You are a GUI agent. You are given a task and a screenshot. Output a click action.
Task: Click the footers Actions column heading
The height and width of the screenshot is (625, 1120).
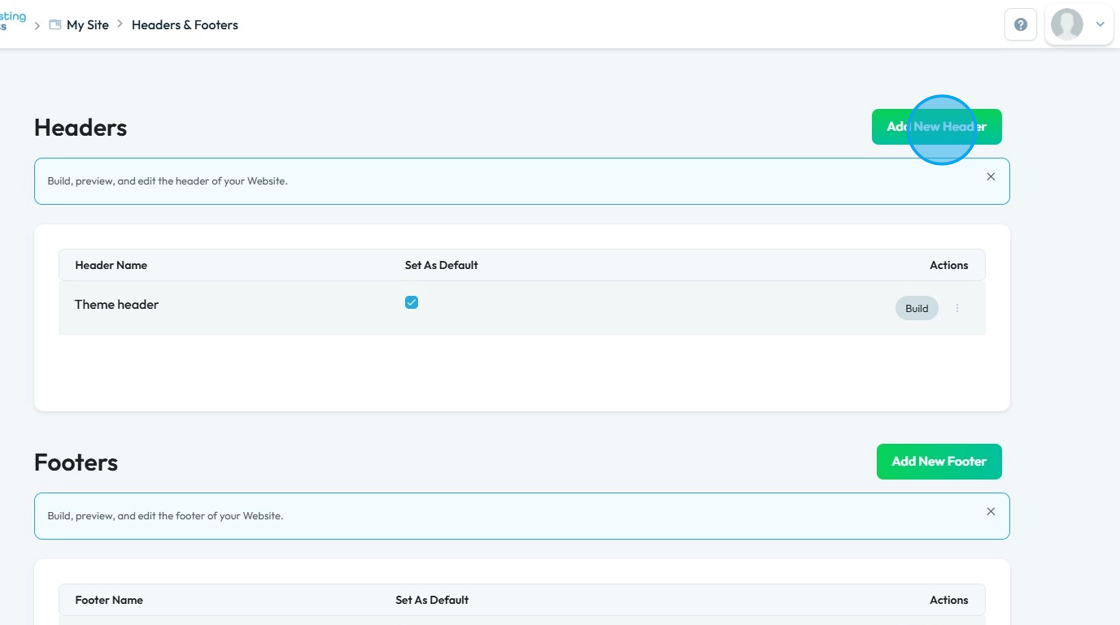pos(949,600)
